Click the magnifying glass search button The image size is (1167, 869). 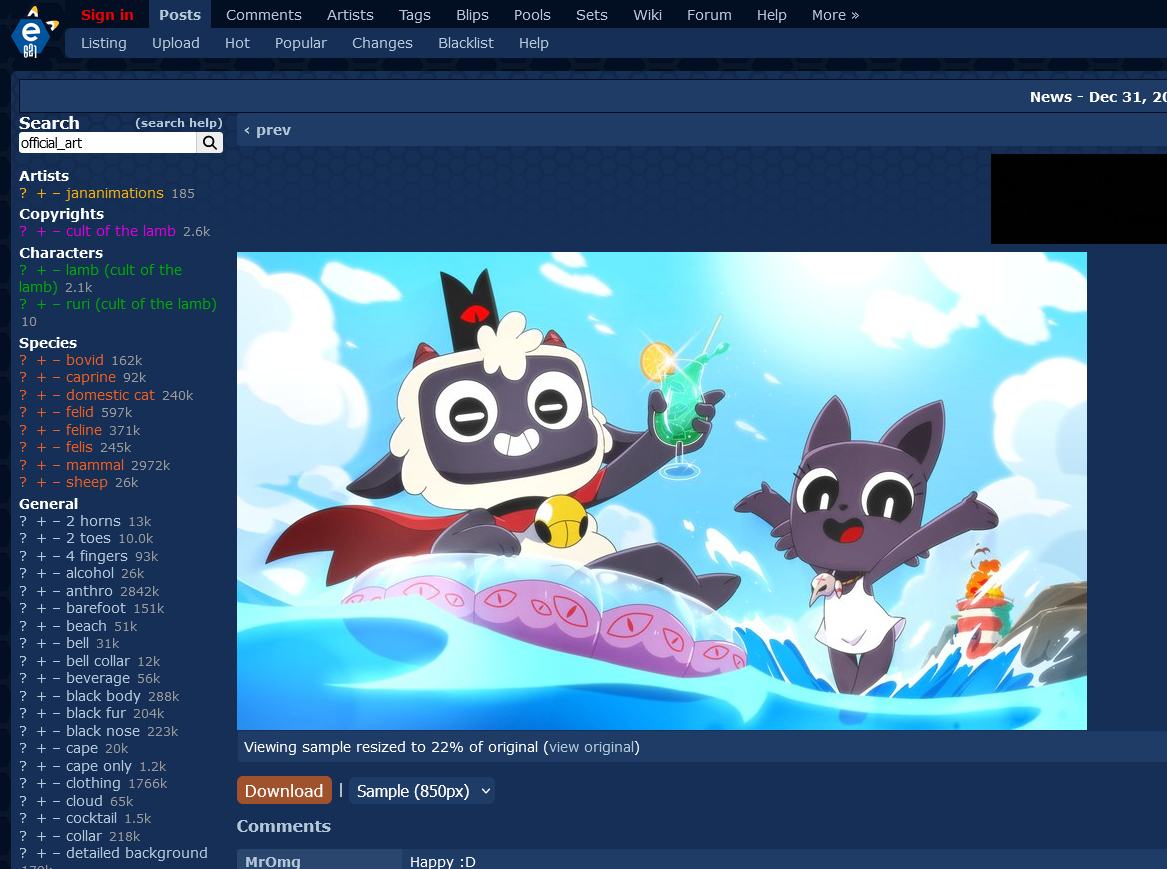(x=210, y=143)
